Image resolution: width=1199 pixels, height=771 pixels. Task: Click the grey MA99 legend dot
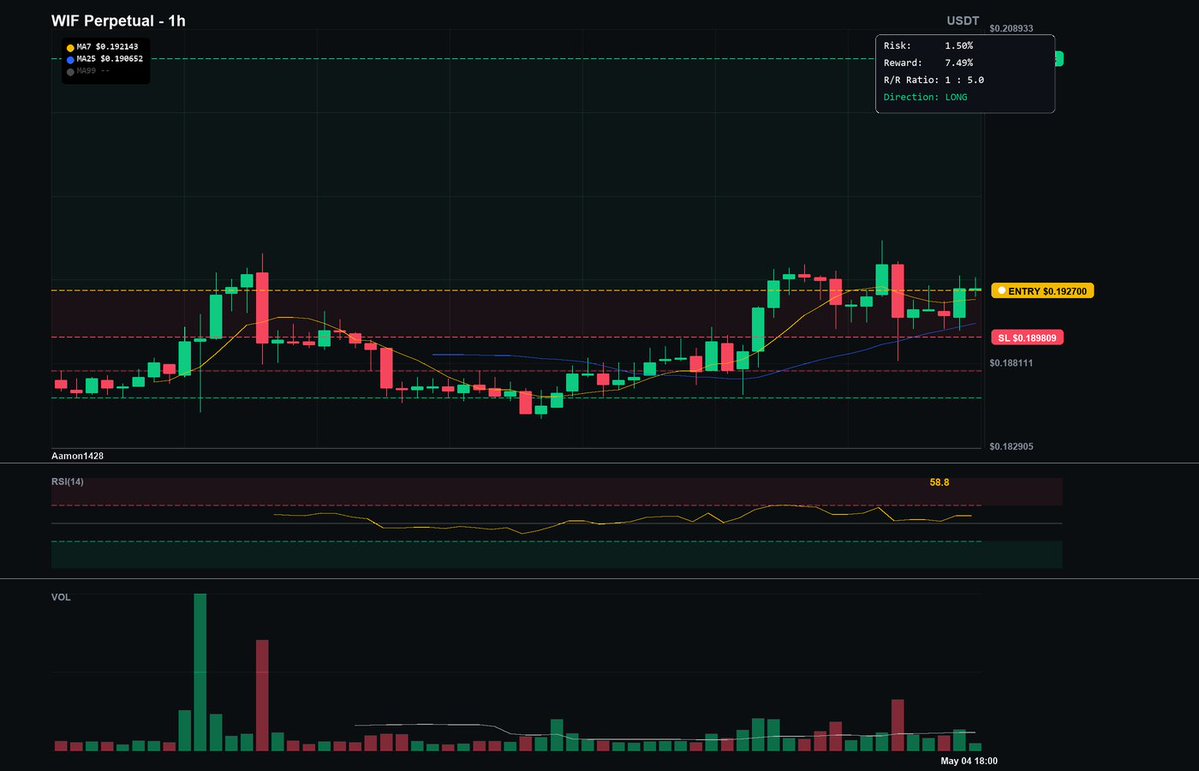[70, 72]
